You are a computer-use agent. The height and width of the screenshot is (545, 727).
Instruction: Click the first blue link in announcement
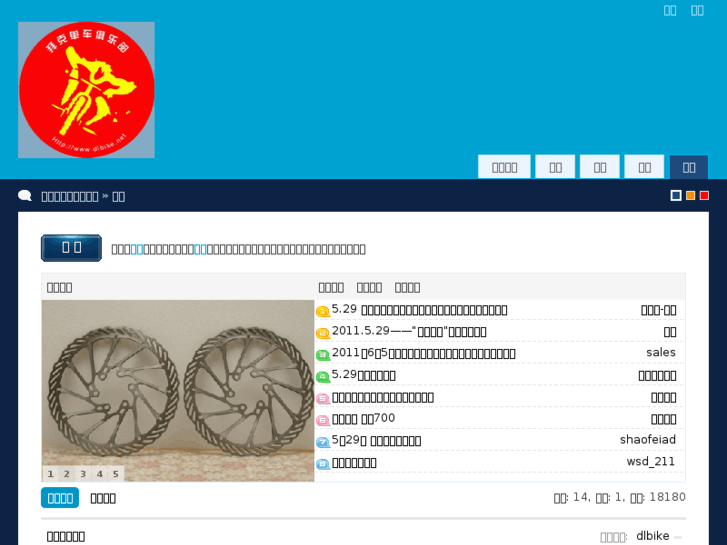tap(137, 250)
